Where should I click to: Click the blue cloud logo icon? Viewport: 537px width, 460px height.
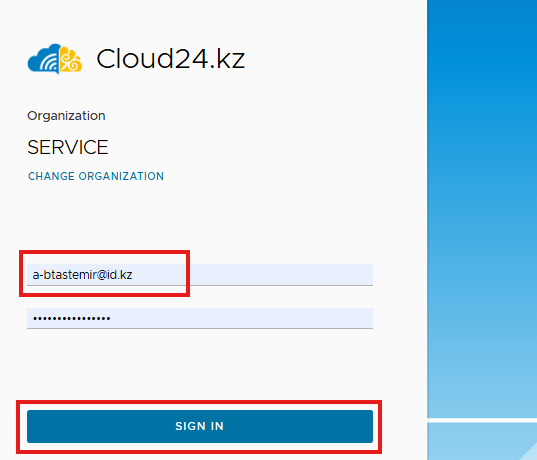(43, 59)
